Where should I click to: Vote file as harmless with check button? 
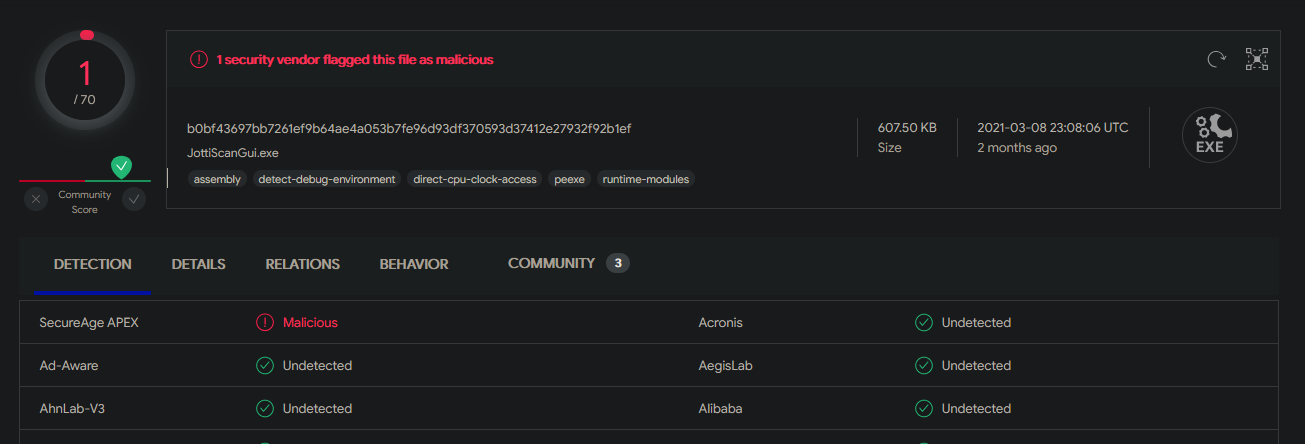coord(134,199)
